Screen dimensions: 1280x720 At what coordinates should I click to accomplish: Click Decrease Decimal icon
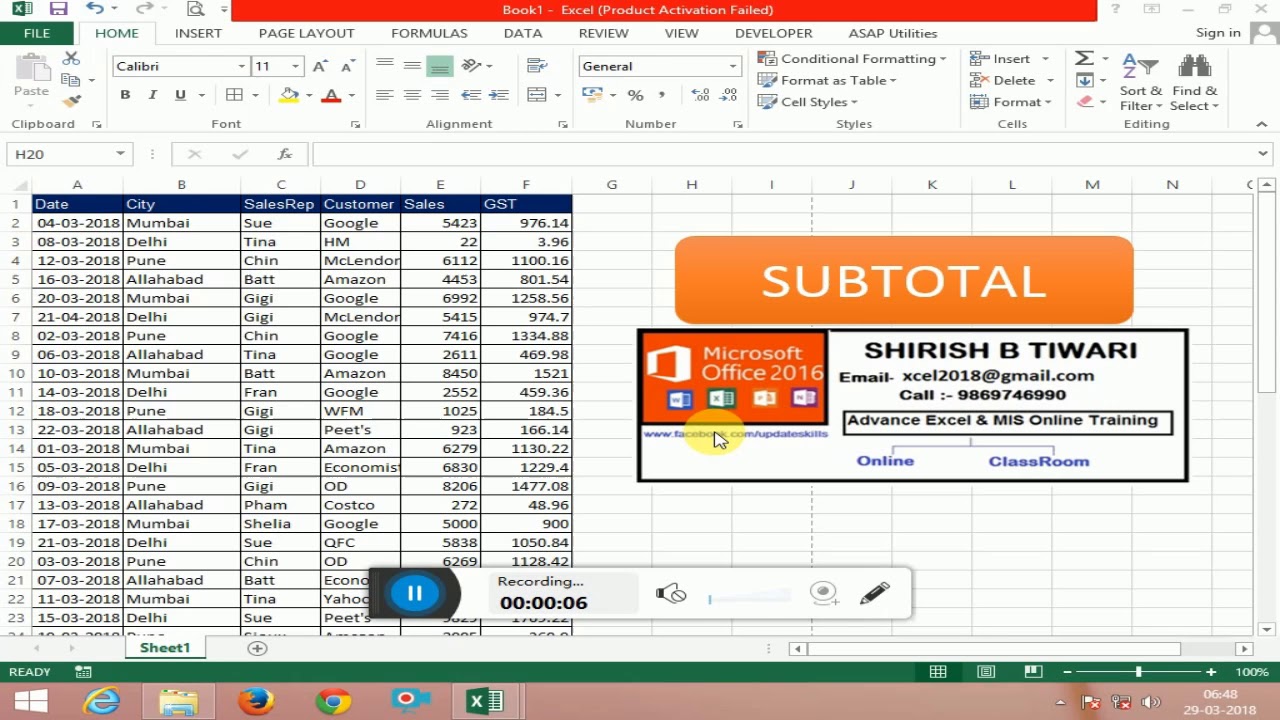(728, 95)
